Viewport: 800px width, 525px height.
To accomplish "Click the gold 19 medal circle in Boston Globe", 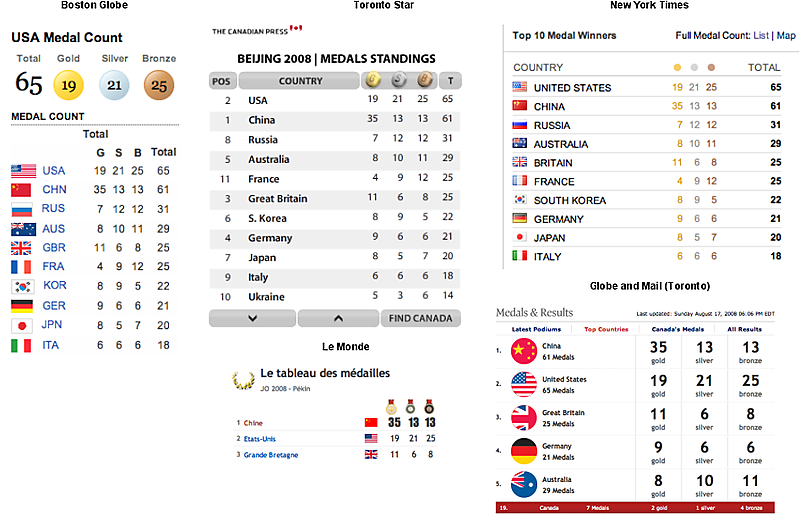I will [x=69, y=85].
